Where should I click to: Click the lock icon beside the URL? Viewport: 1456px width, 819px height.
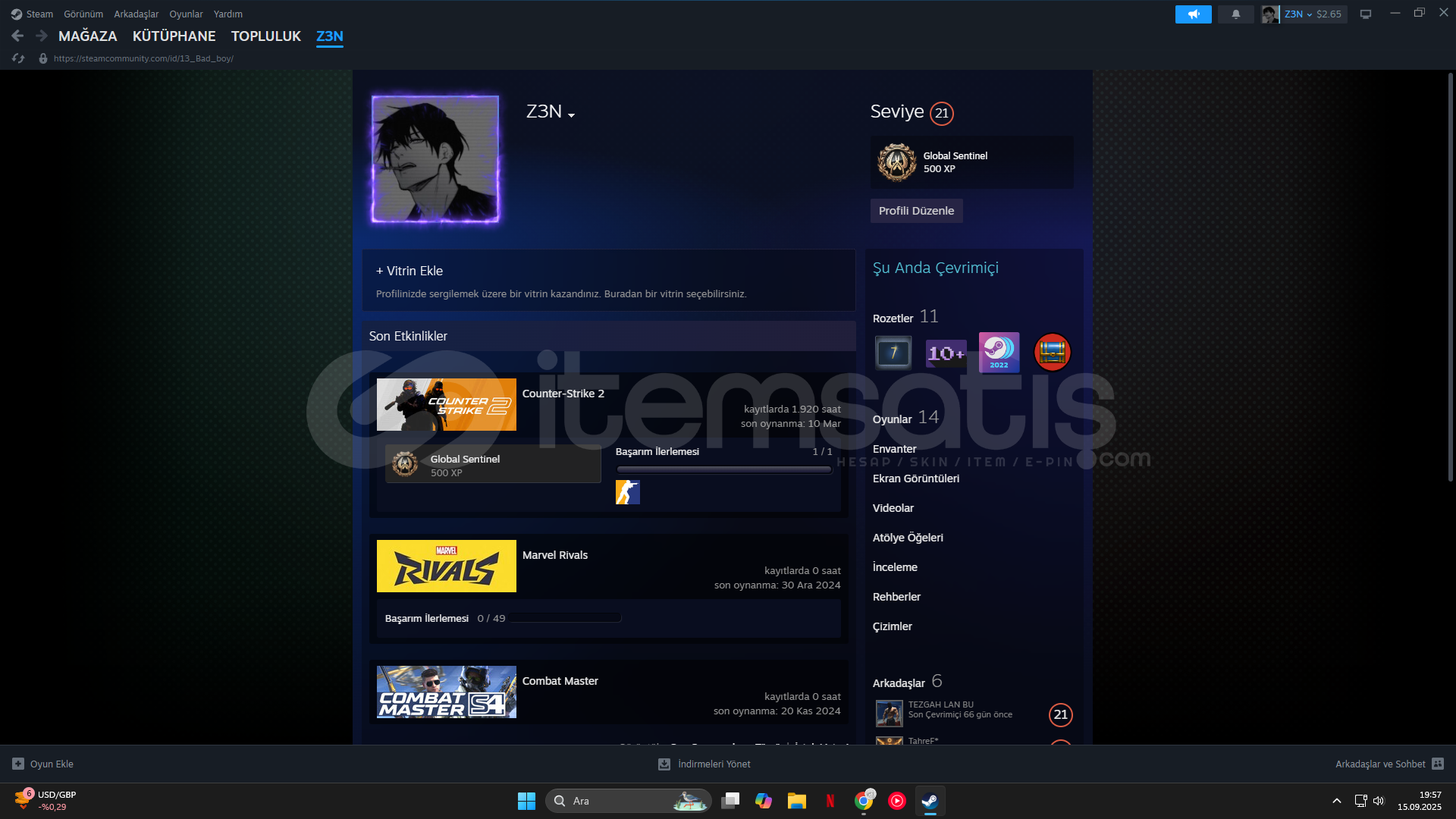pos(43,58)
